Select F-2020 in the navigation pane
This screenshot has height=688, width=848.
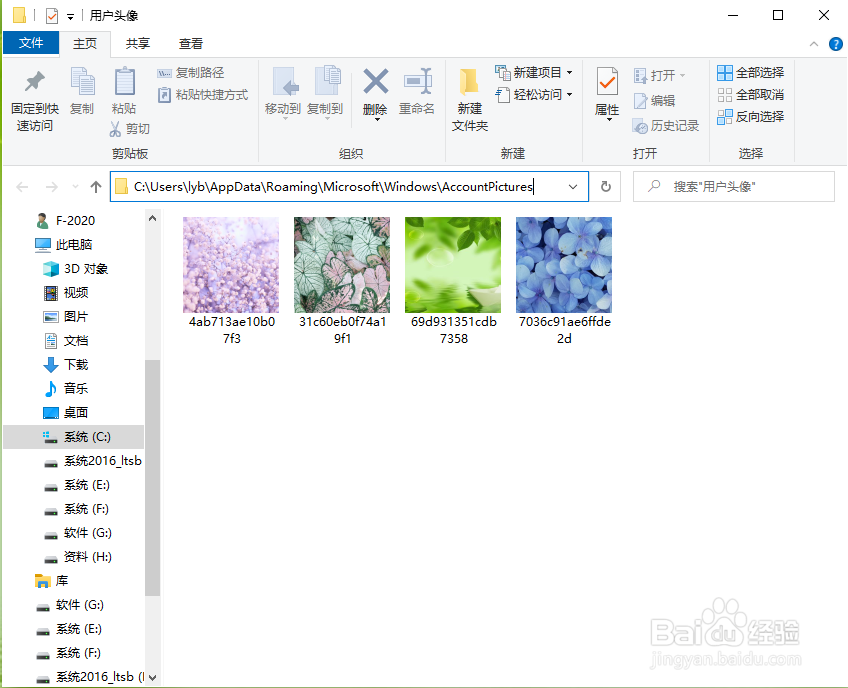tap(65, 221)
